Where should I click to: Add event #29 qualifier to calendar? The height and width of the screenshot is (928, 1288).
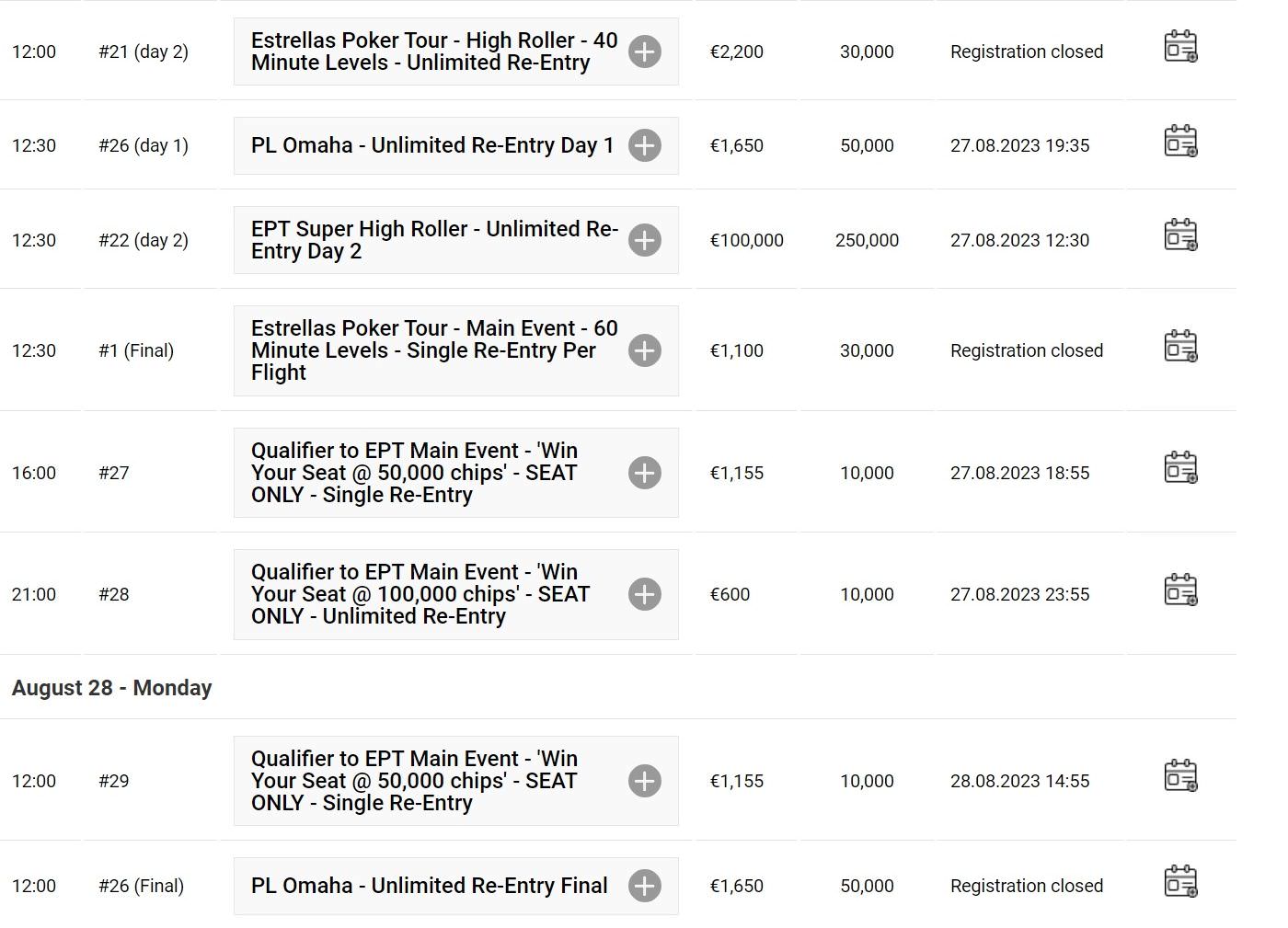[x=1180, y=776]
